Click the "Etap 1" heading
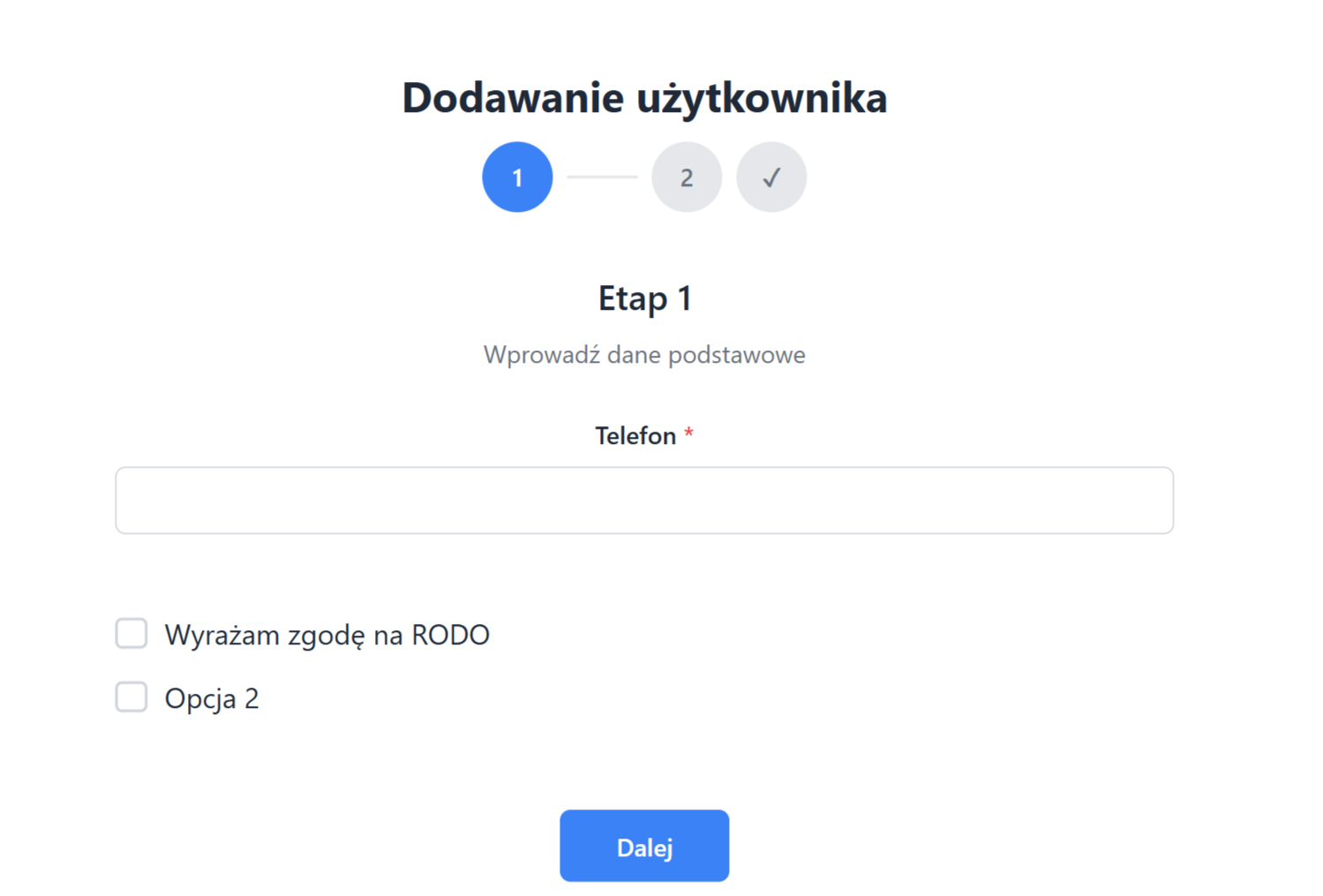The width and height of the screenshot is (1323, 896). tap(644, 298)
